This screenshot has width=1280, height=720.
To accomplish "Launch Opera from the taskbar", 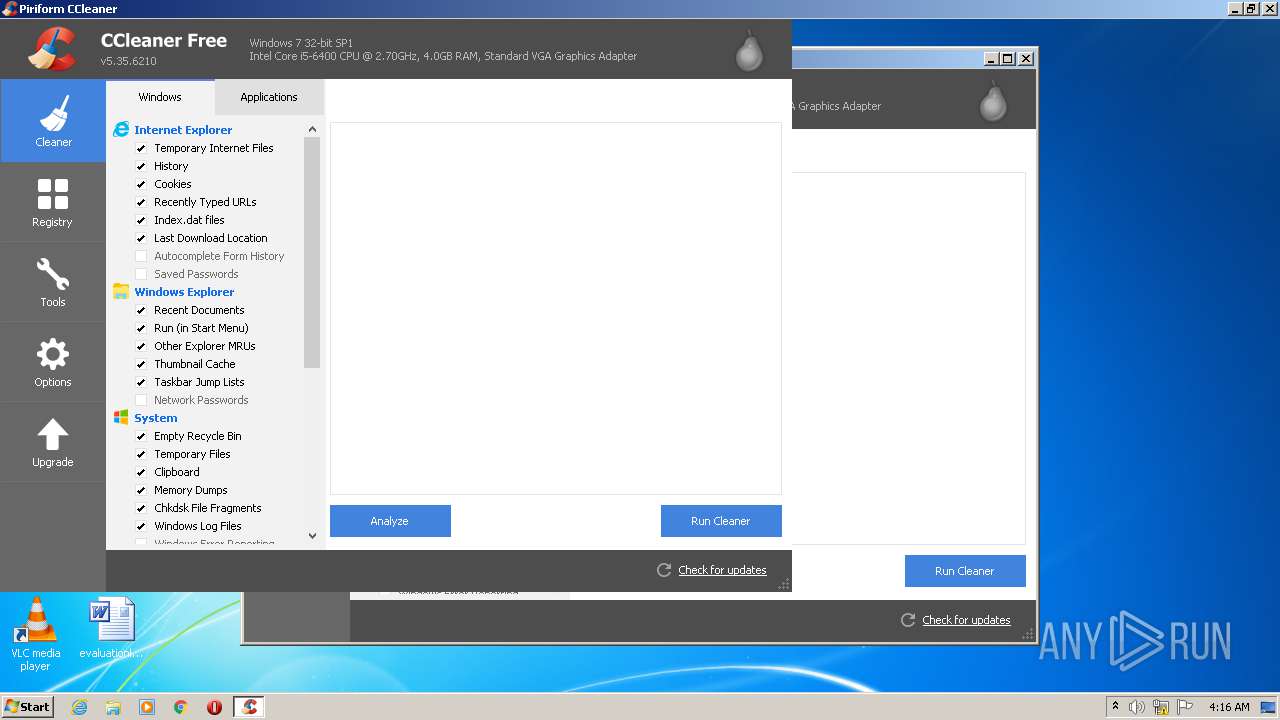I will 214,707.
